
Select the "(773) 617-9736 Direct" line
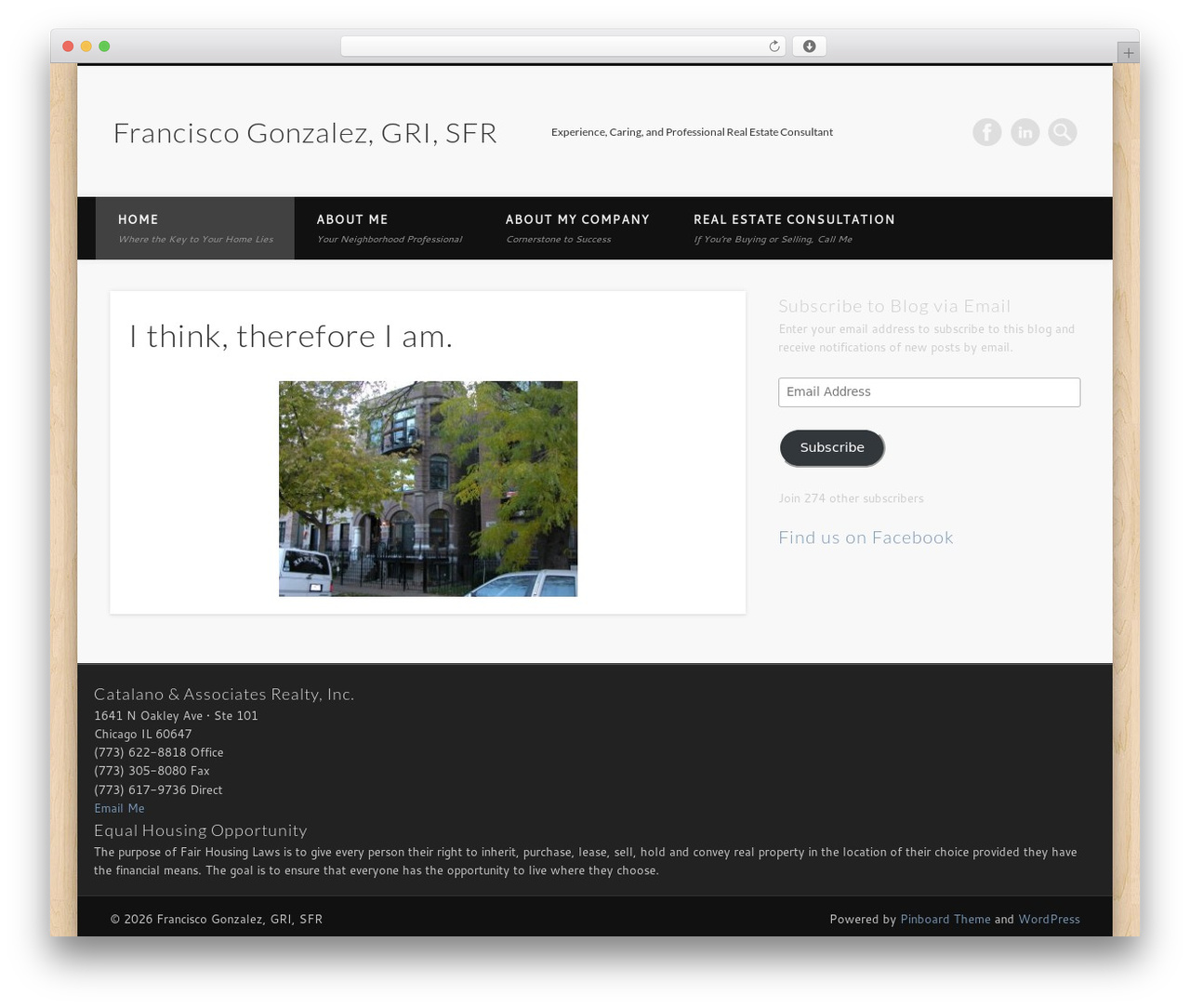(158, 789)
